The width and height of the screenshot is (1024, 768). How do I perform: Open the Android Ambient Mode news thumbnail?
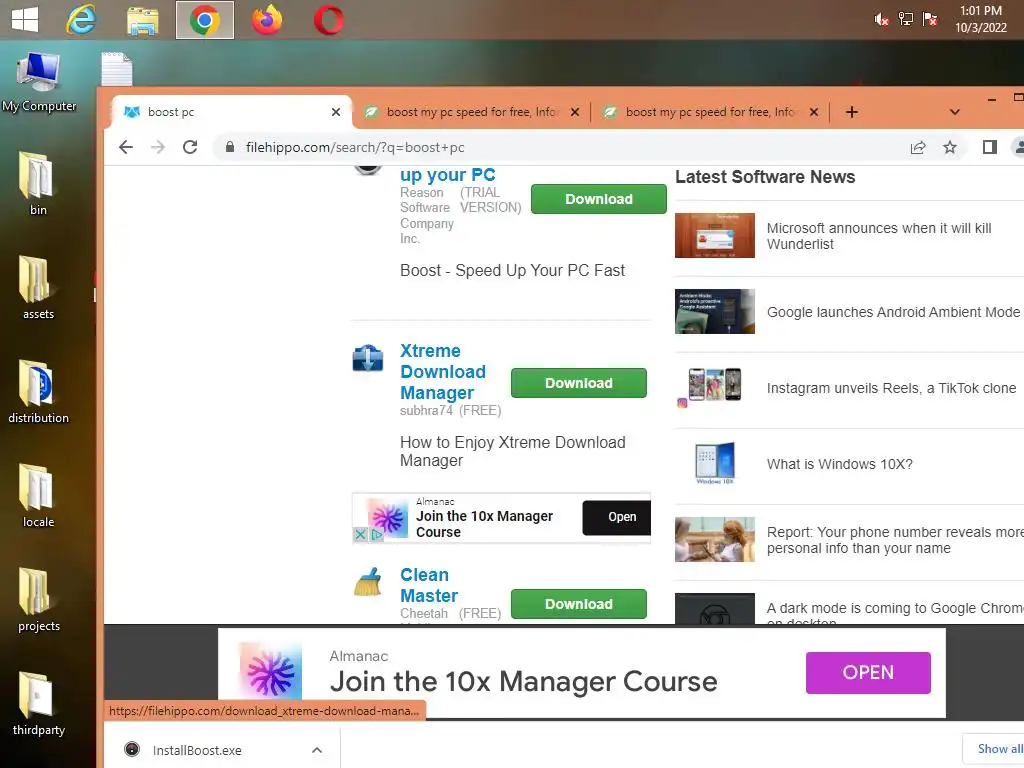(x=714, y=312)
